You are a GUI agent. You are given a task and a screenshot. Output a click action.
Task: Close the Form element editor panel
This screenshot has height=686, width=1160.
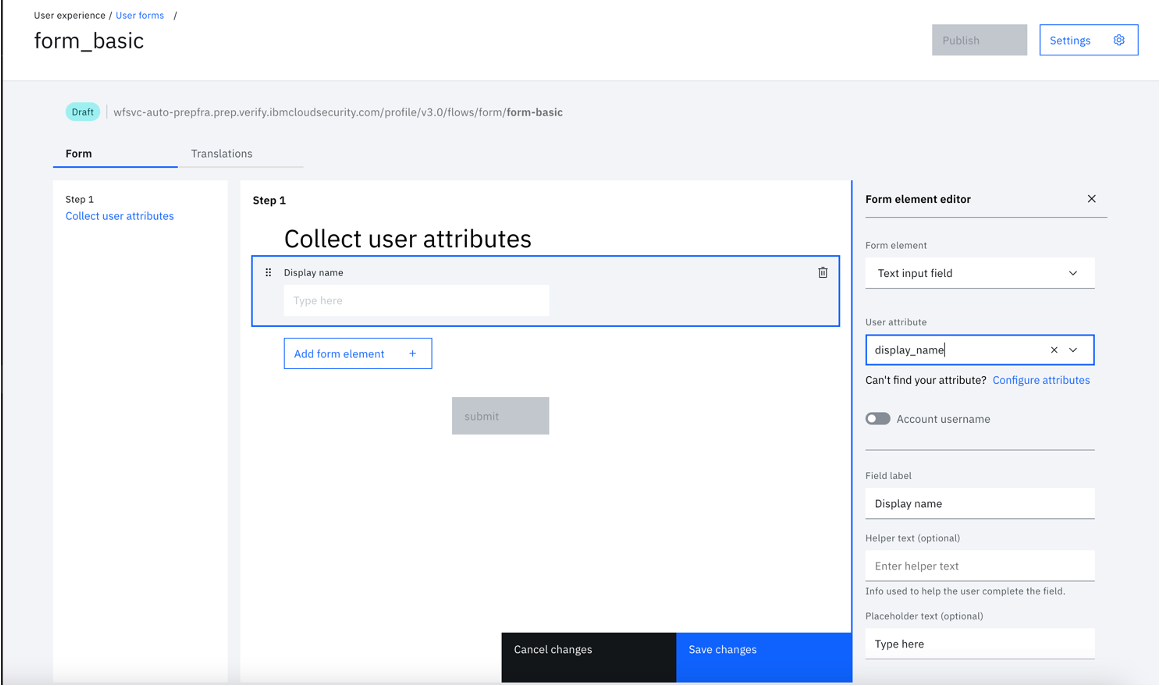pyautogui.click(x=1091, y=199)
